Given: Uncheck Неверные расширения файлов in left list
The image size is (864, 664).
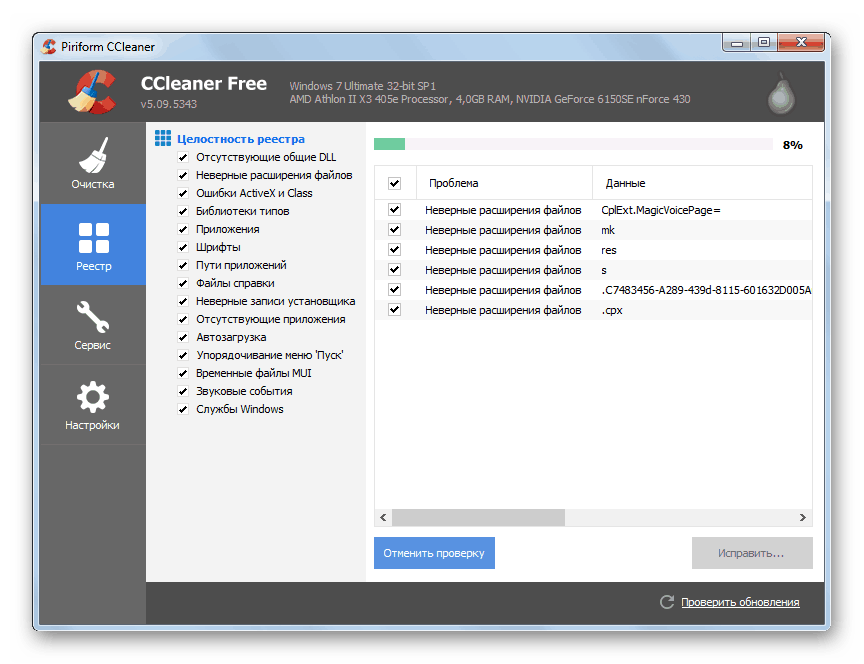Looking at the screenshot, I should click(x=183, y=175).
